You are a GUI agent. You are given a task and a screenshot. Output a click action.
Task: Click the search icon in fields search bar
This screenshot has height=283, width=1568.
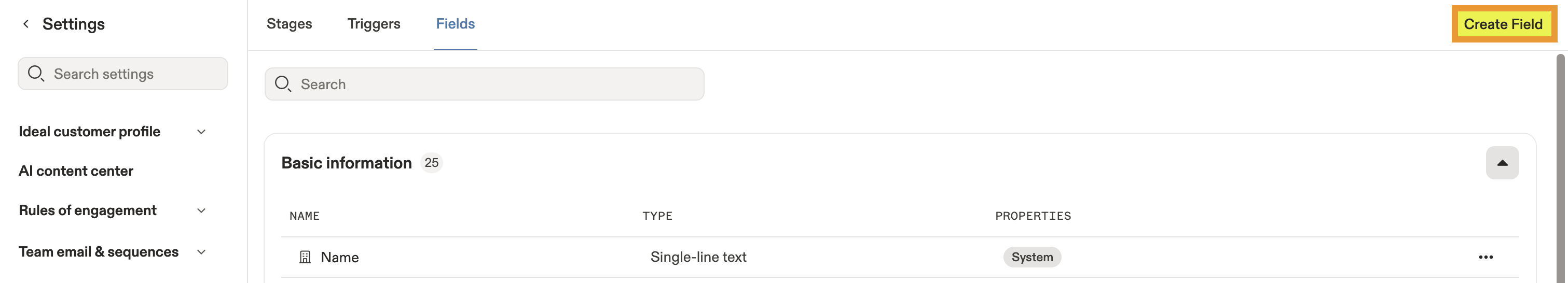[x=283, y=84]
